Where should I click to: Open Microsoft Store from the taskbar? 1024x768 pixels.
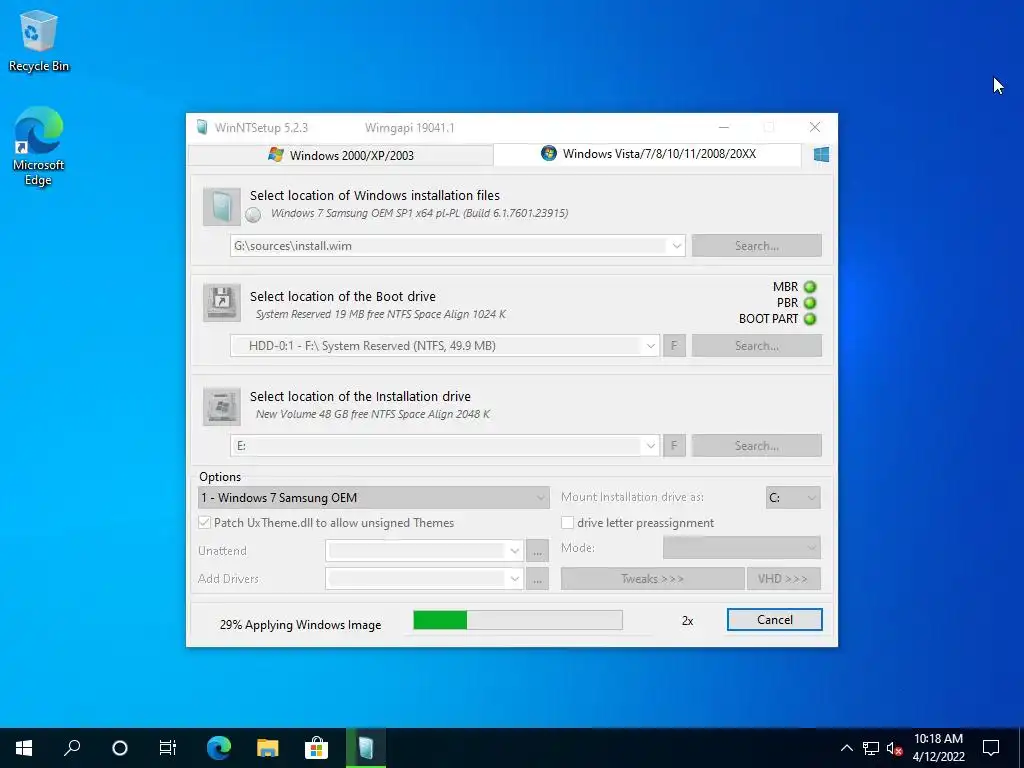(316, 748)
